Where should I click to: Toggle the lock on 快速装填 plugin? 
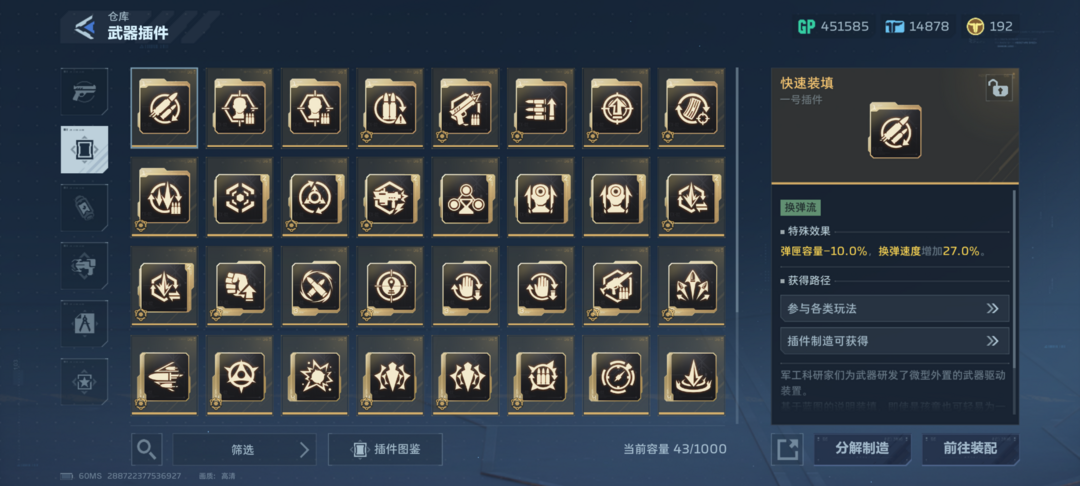(x=999, y=89)
